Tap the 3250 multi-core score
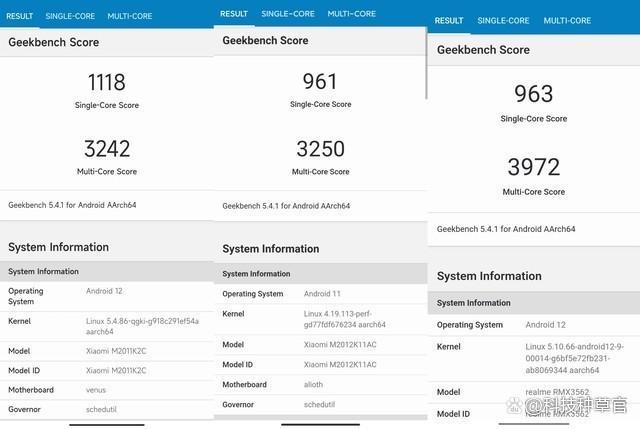Image resolution: width=640 pixels, height=429 pixels. pyautogui.click(x=321, y=149)
